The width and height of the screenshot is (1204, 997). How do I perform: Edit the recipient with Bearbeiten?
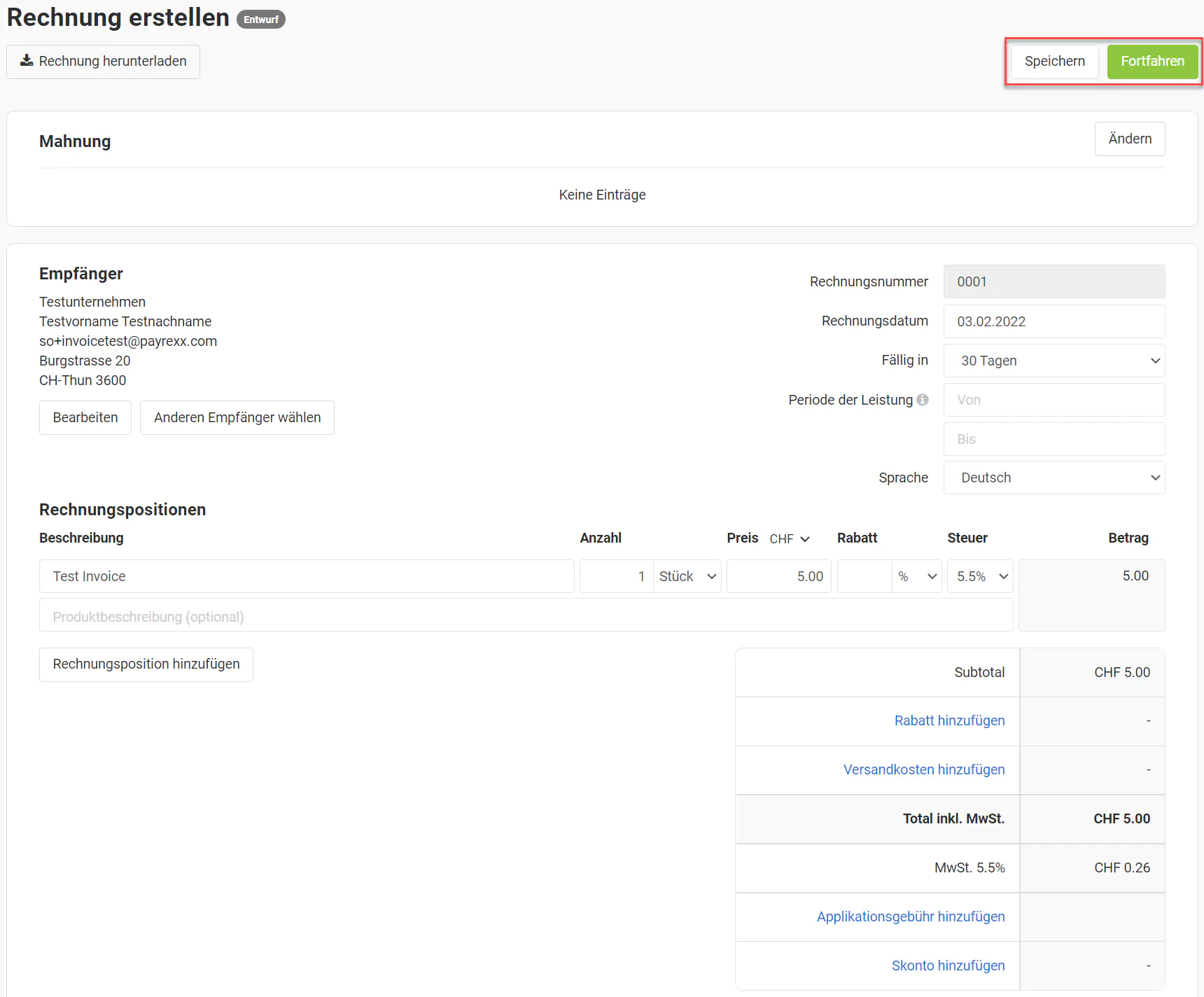[85, 418]
